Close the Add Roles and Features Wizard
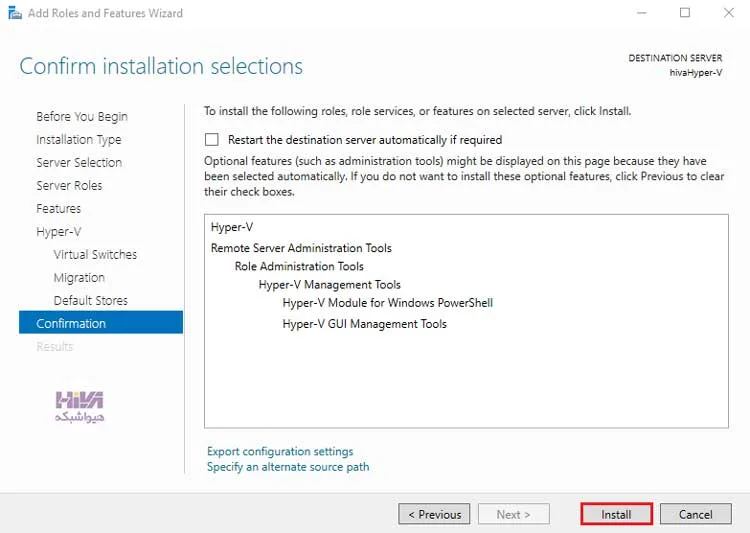This screenshot has height=533, width=750. (728, 13)
